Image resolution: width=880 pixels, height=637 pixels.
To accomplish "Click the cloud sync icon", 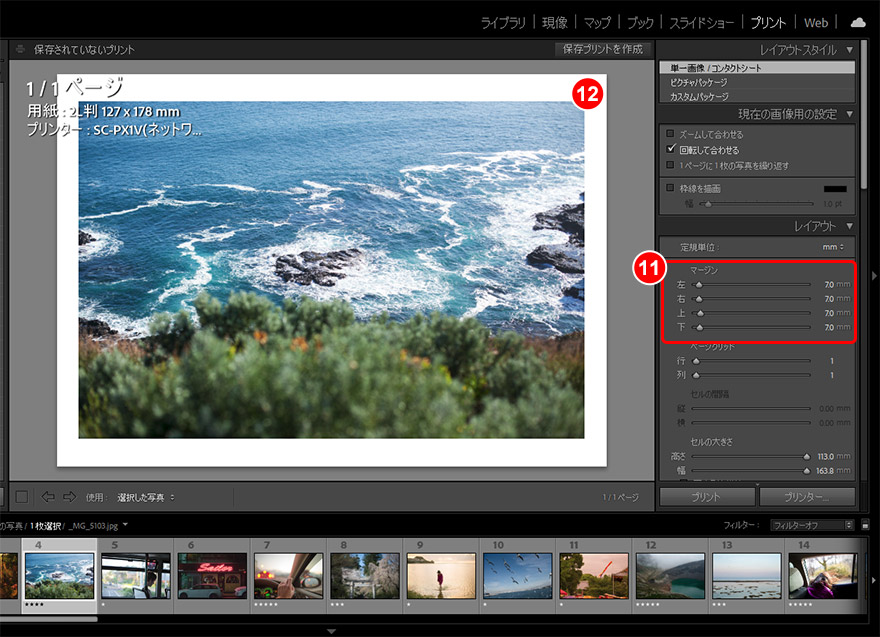I will [857, 22].
